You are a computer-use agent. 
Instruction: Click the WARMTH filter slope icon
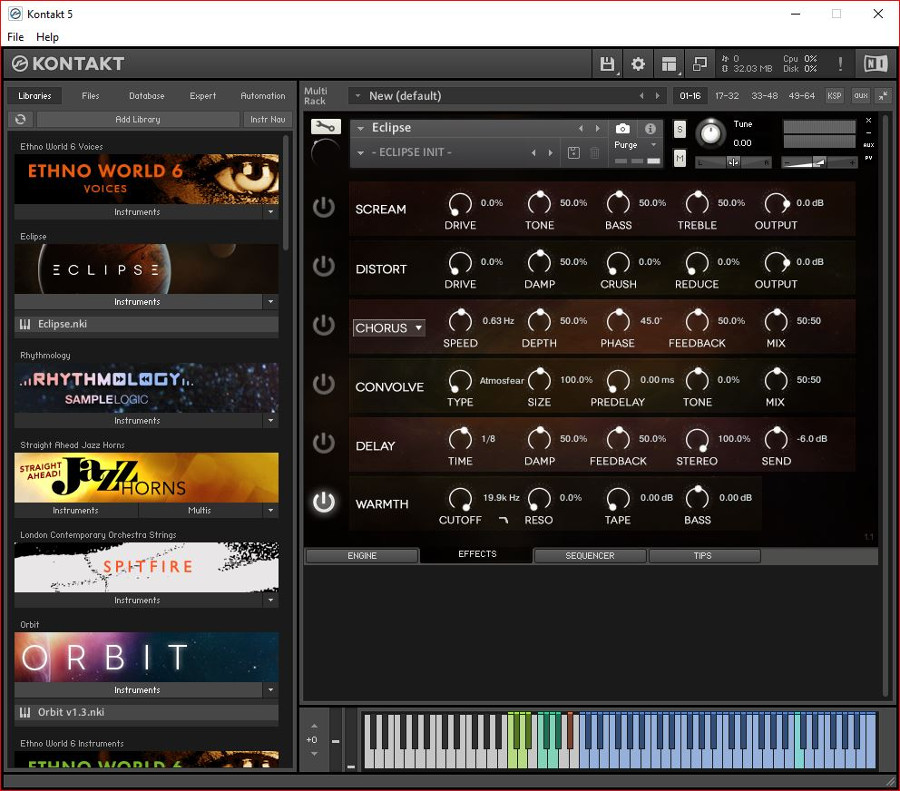(x=503, y=520)
